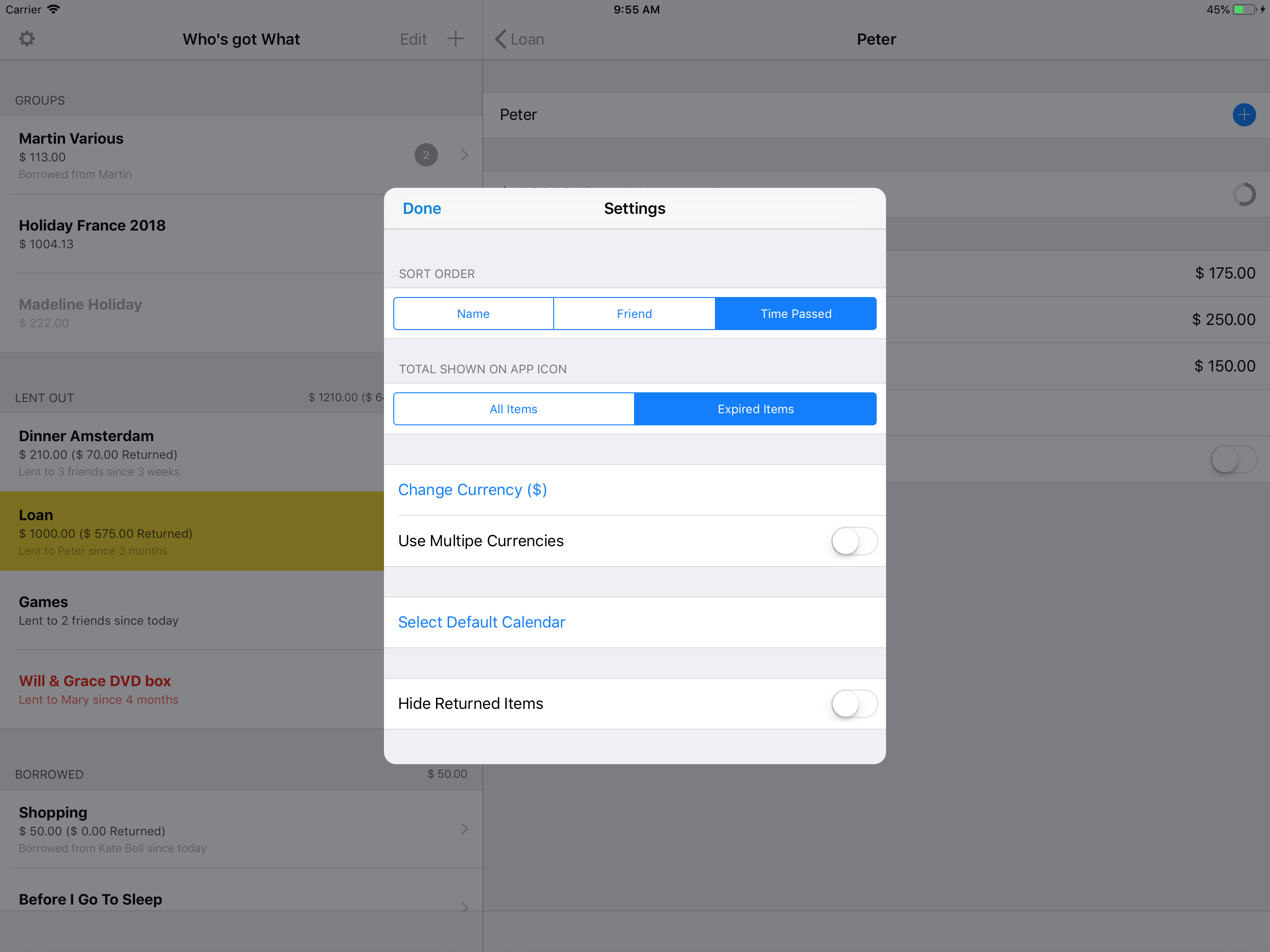1270x952 pixels.
Task: Open settings gear icon in sidebar header
Action: click(x=27, y=39)
